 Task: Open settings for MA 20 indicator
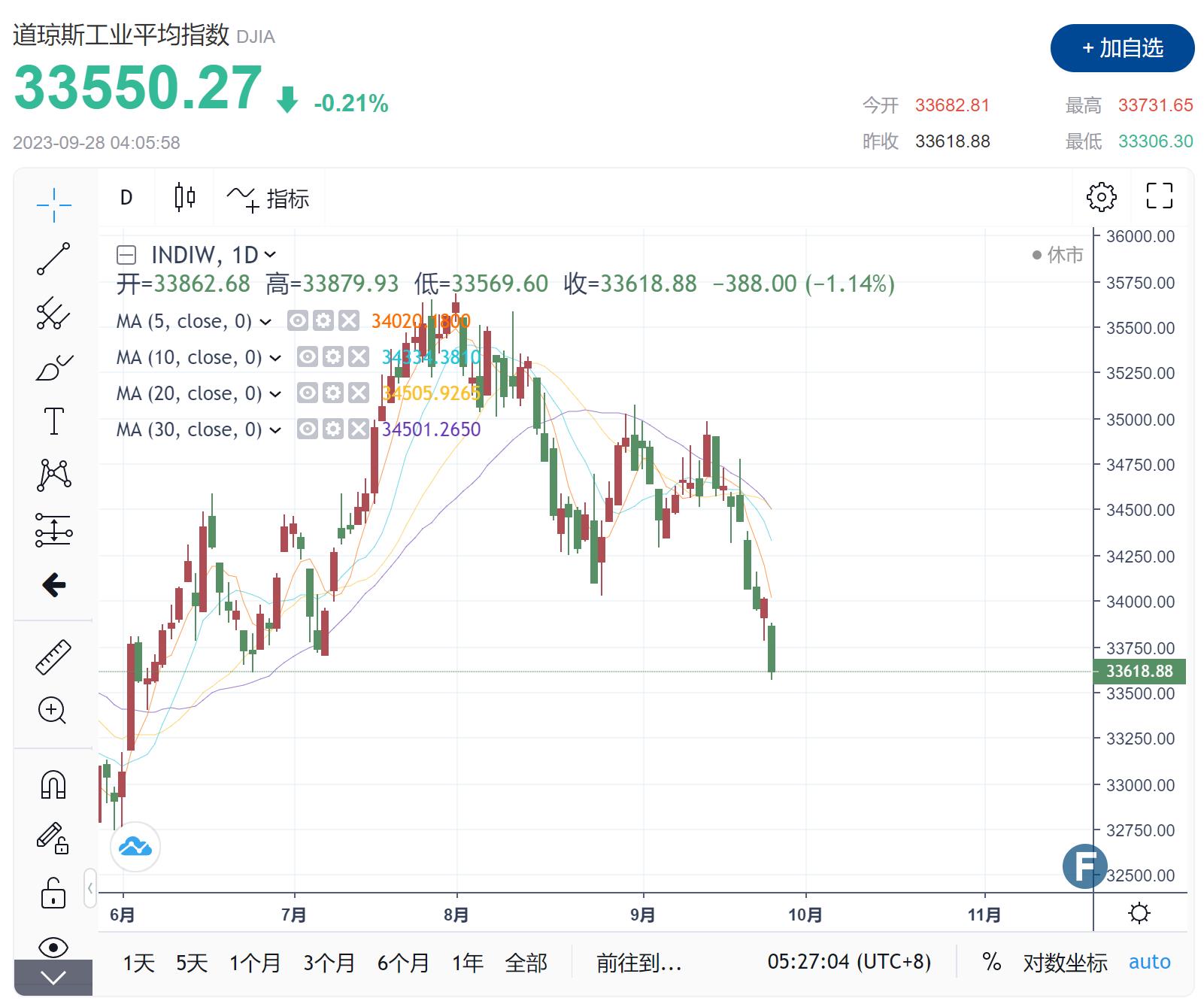(333, 393)
